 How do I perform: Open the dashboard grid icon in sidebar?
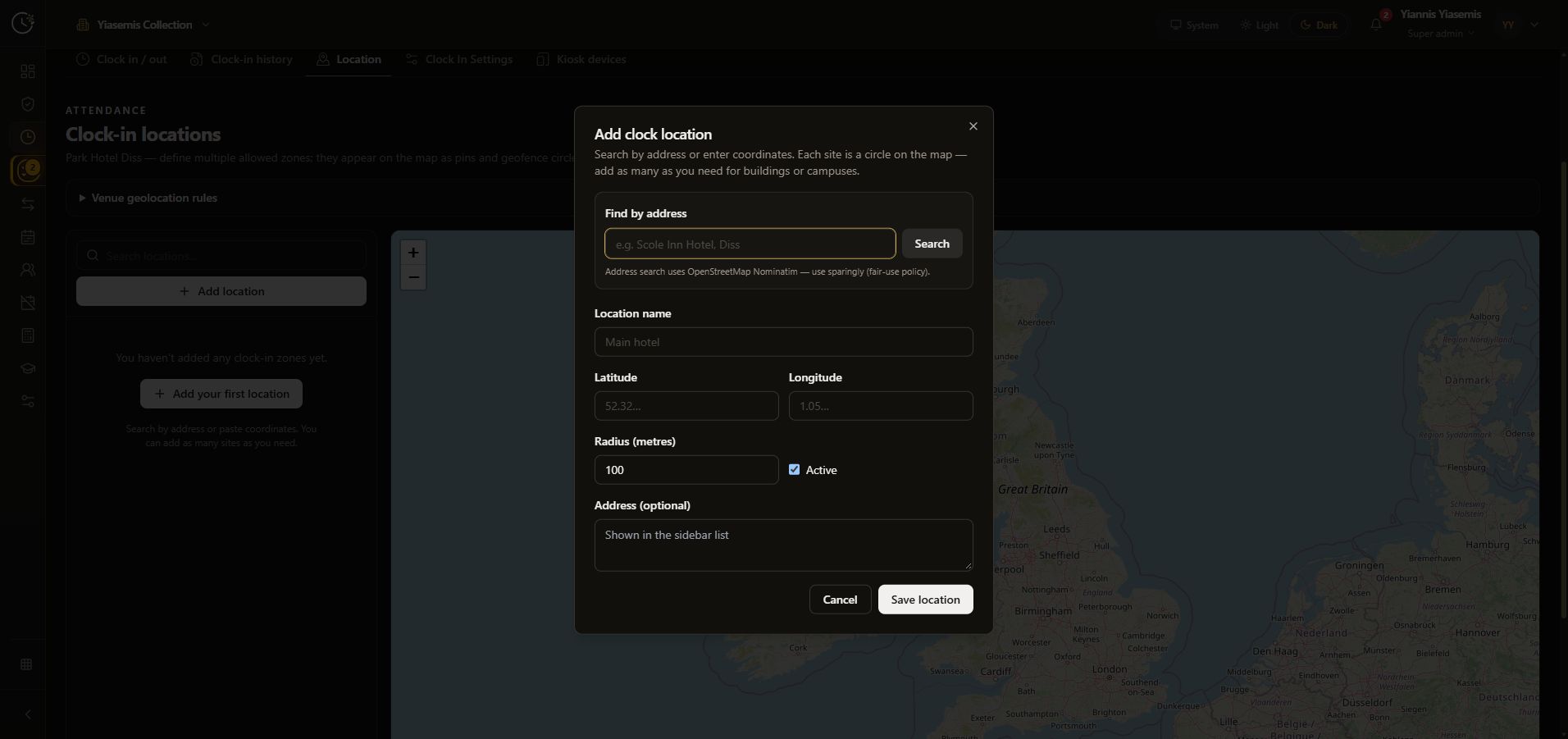click(28, 71)
